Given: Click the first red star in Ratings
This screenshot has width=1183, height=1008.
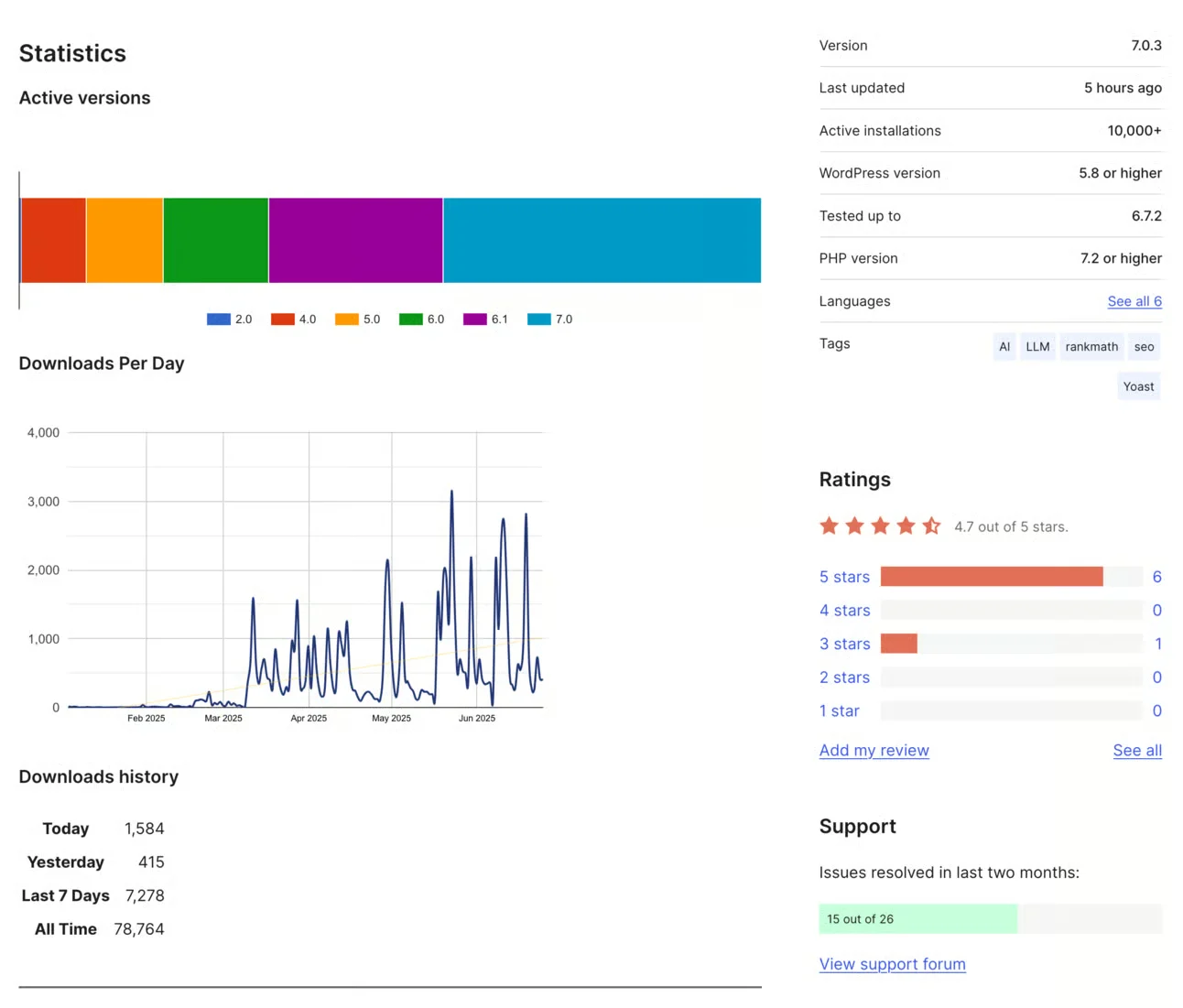Looking at the screenshot, I should tap(829, 526).
